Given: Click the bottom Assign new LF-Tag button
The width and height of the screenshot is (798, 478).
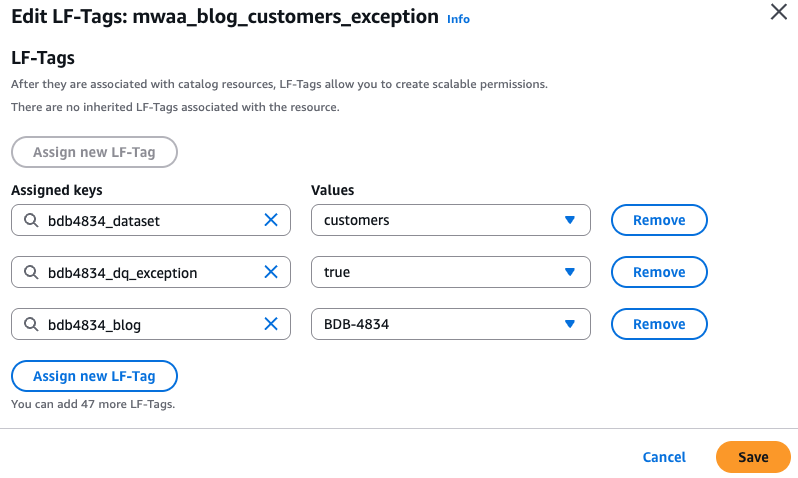Looking at the screenshot, I should 94,376.
